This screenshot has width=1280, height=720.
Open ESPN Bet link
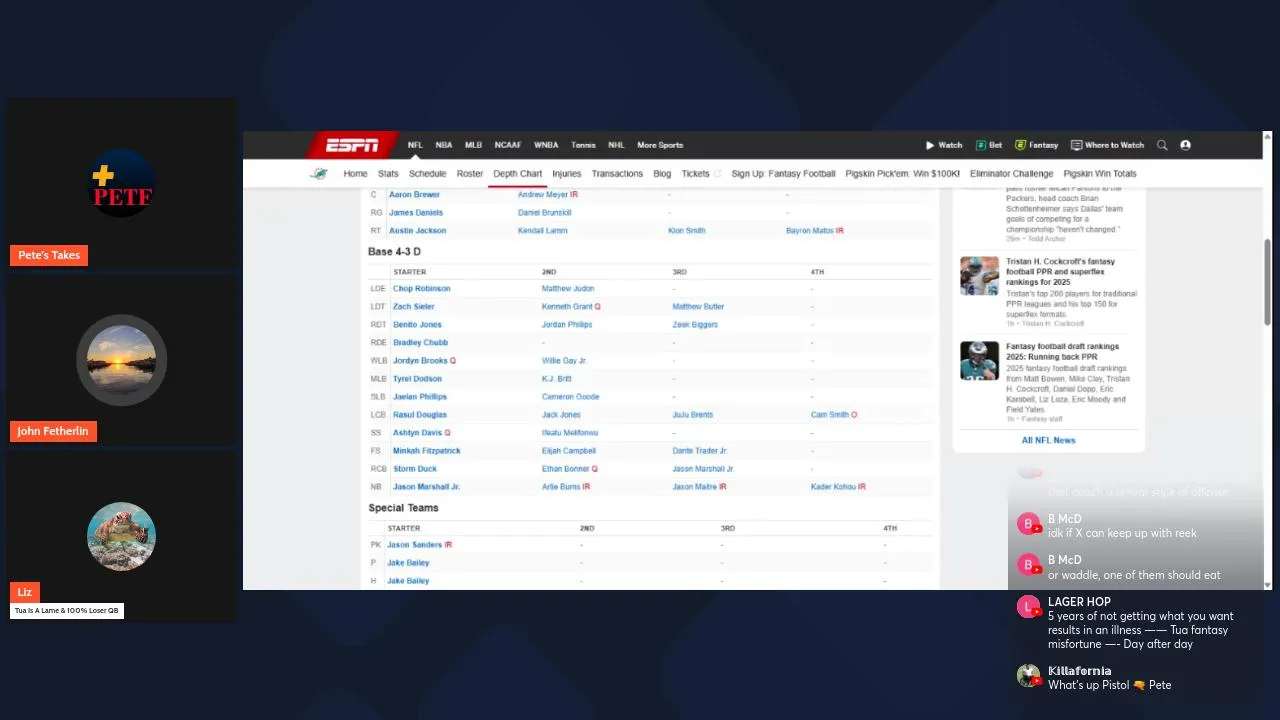tap(989, 145)
